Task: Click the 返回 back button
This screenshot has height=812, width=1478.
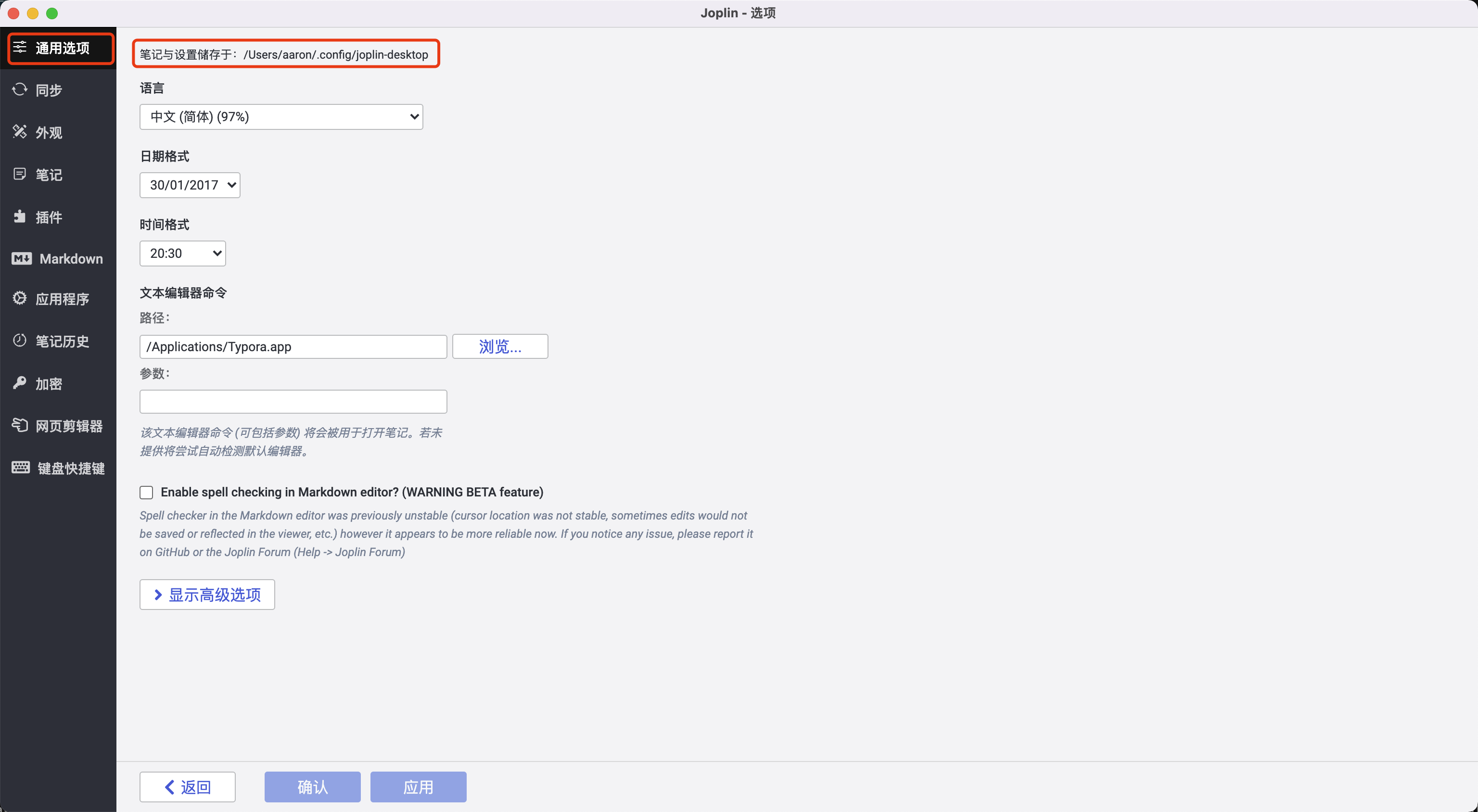Action: [188, 787]
